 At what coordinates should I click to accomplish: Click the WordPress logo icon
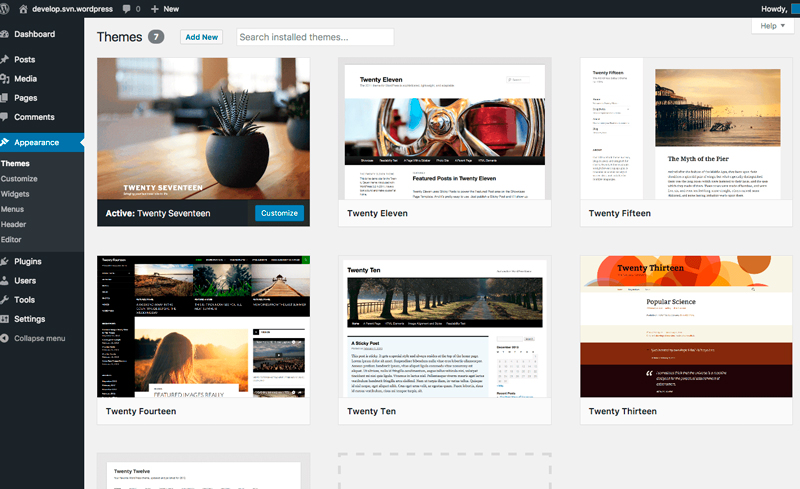8,8
